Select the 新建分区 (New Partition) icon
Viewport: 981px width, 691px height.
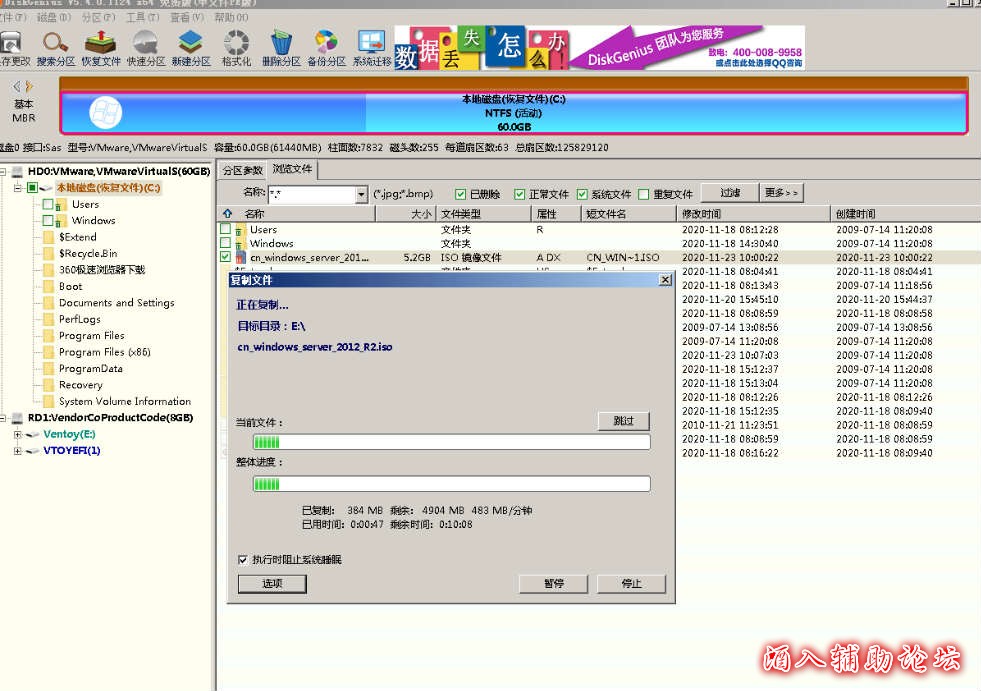[190, 46]
